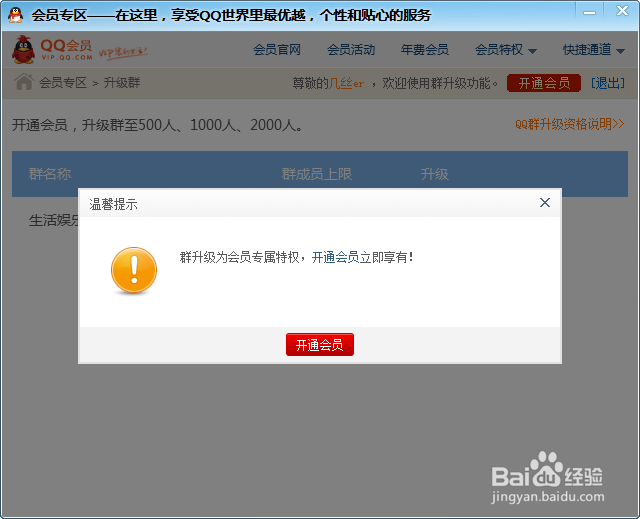Expand the 会员特权 dropdown arrow
Screen dimensions: 640x519
[x=532, y=51]
